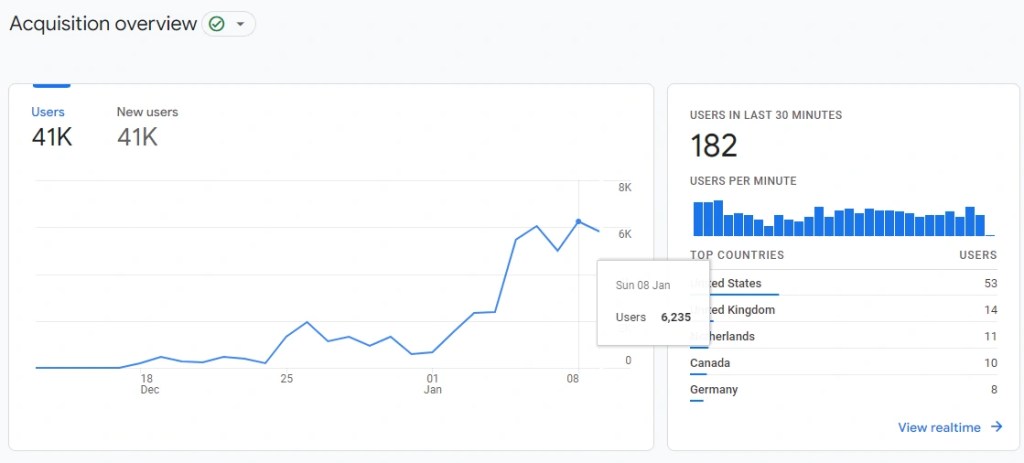The width and height of the screenshot is (1024, 463).
Task: Expand the dropdown arrow beside Acquisition overview
Action: click(240, 24)
